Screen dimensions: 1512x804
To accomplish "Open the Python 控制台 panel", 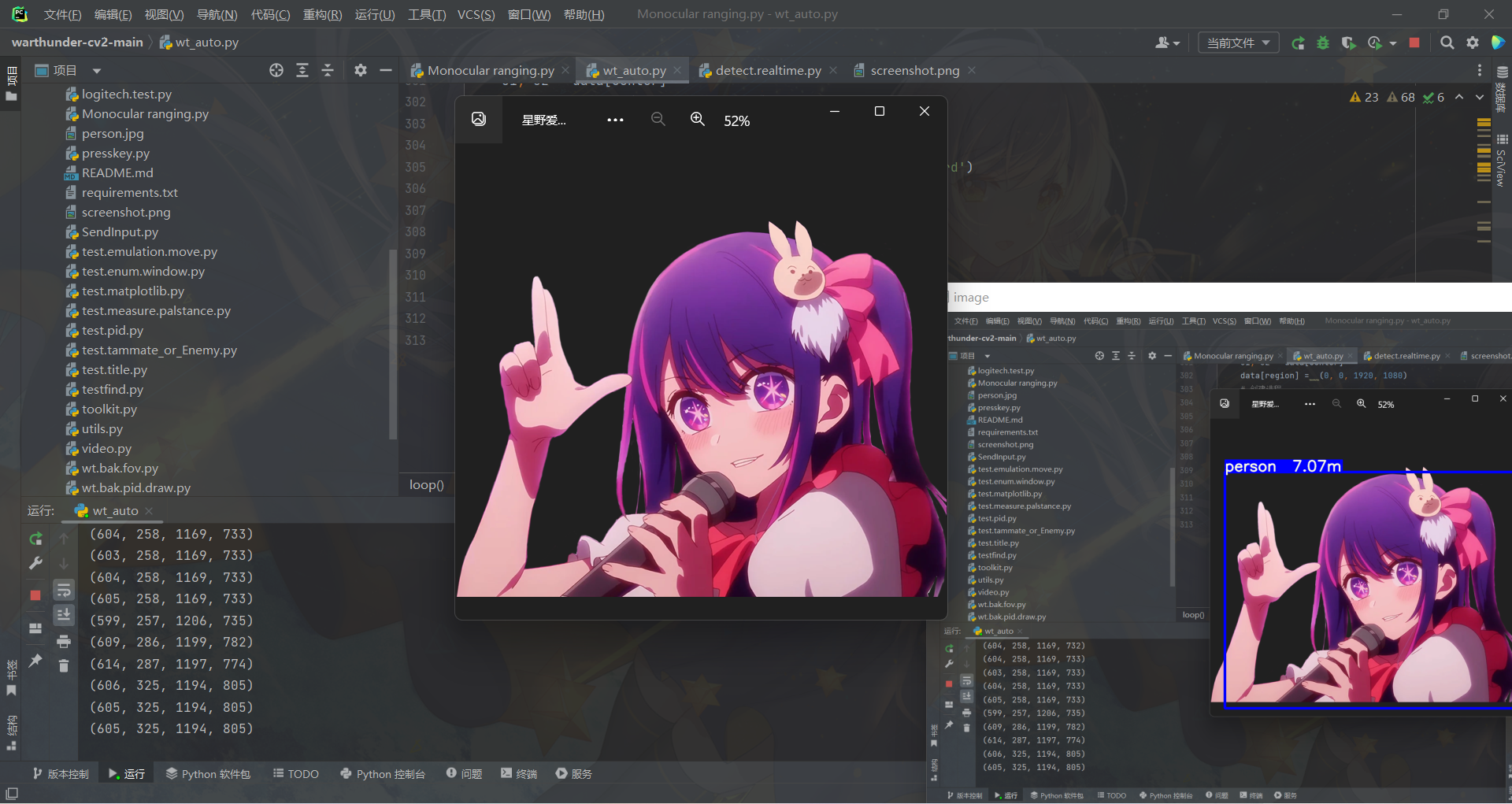I will (x=384, y=773).
